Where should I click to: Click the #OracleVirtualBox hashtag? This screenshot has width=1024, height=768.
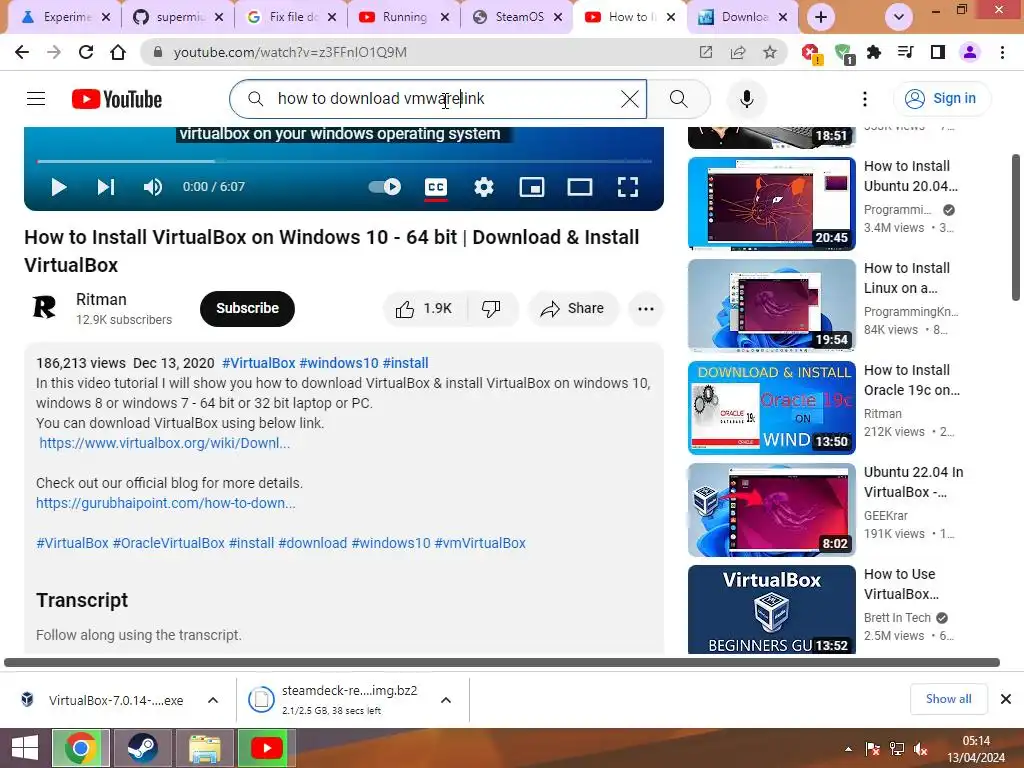point(168,543)
